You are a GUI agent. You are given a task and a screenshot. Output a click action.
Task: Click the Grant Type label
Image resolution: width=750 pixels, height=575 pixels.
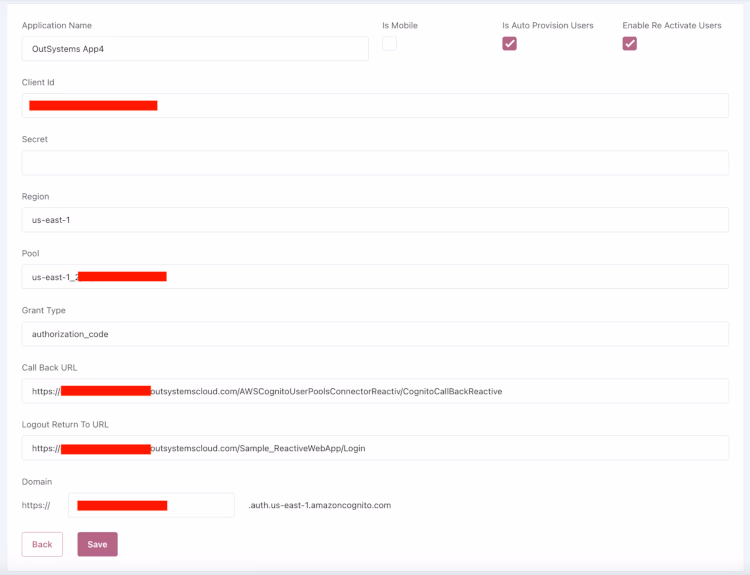[44, 310]
